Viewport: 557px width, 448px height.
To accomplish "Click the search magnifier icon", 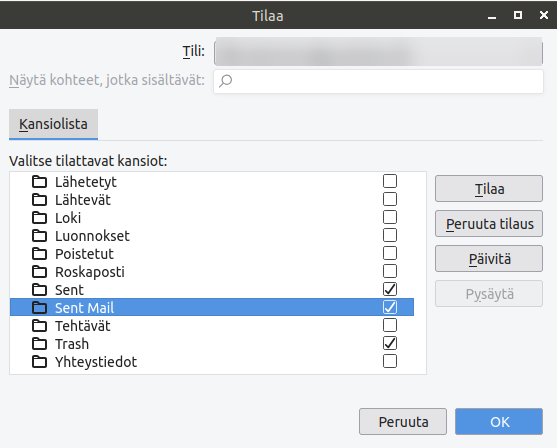I will [226, 81].
